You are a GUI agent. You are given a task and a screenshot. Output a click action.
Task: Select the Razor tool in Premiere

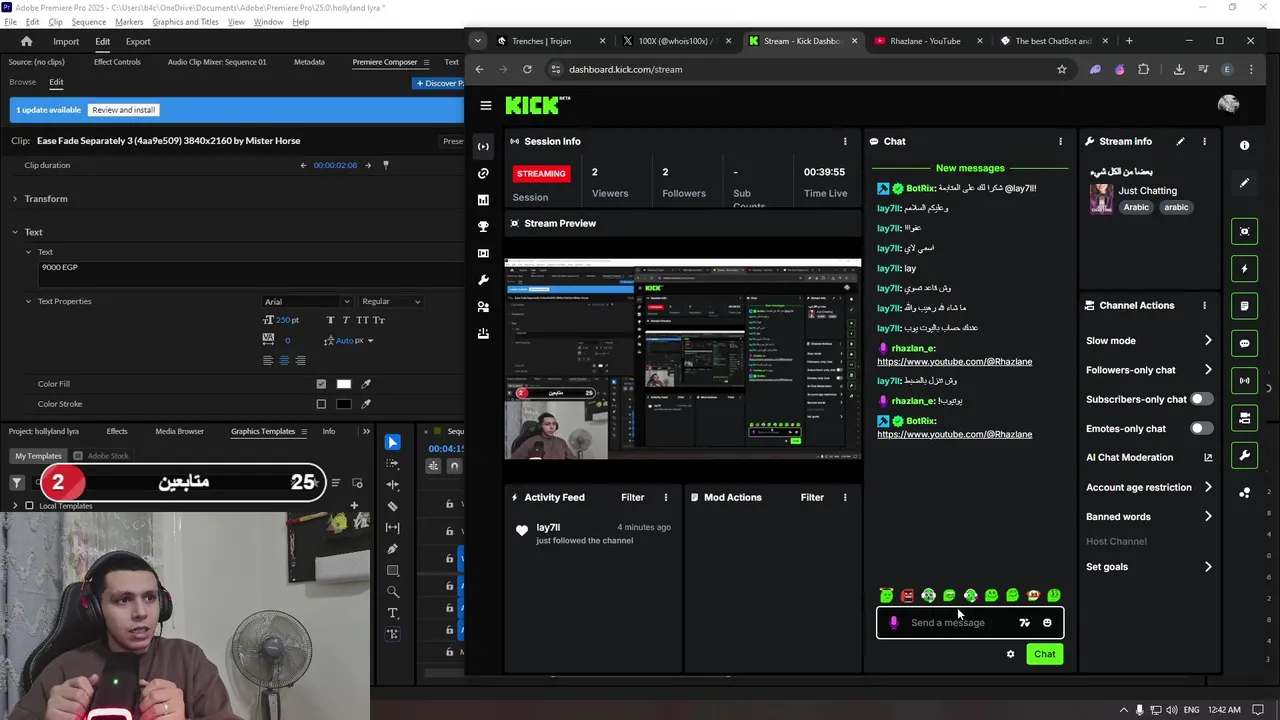[x=393, y=506]
